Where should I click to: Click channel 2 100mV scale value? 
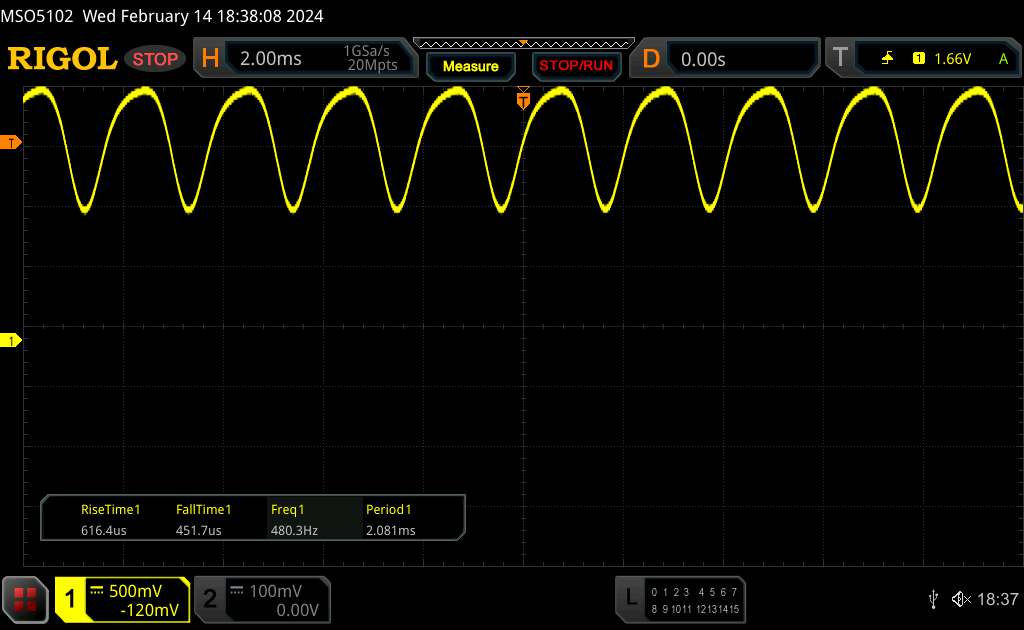click(x=276, y=591)
